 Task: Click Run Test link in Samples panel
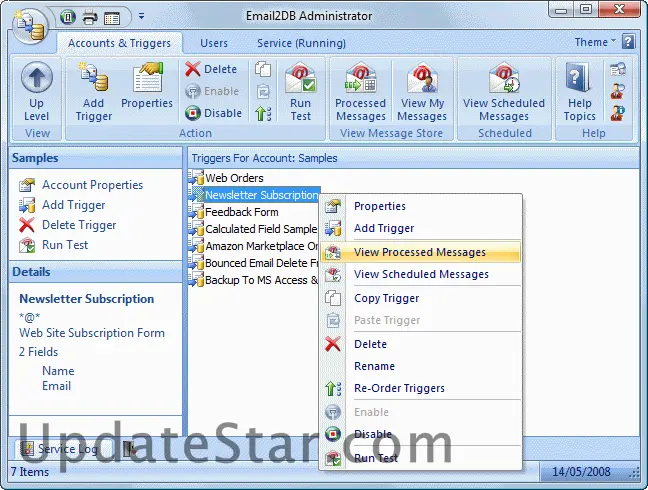54,245
